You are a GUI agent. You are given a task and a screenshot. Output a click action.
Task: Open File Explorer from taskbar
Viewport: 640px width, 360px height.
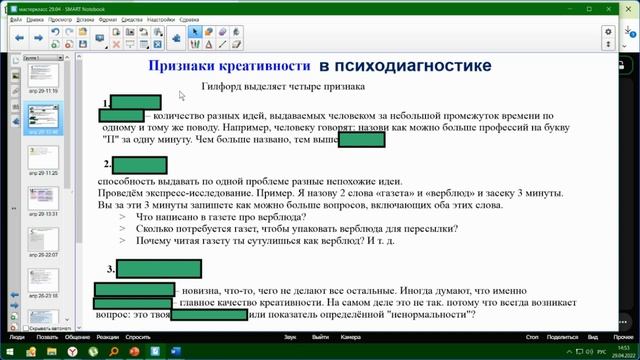51,351
